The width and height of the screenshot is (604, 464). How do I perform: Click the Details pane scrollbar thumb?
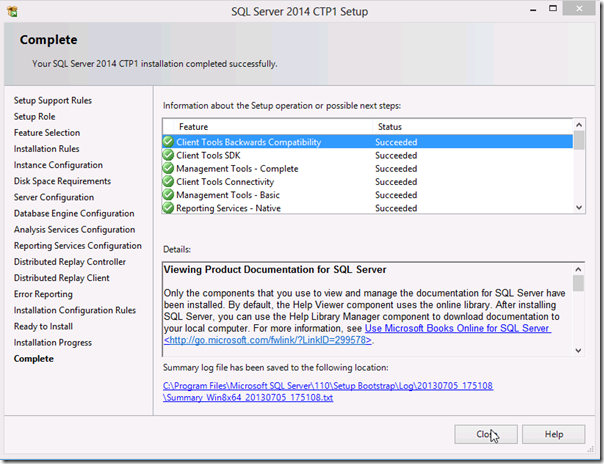578,283
